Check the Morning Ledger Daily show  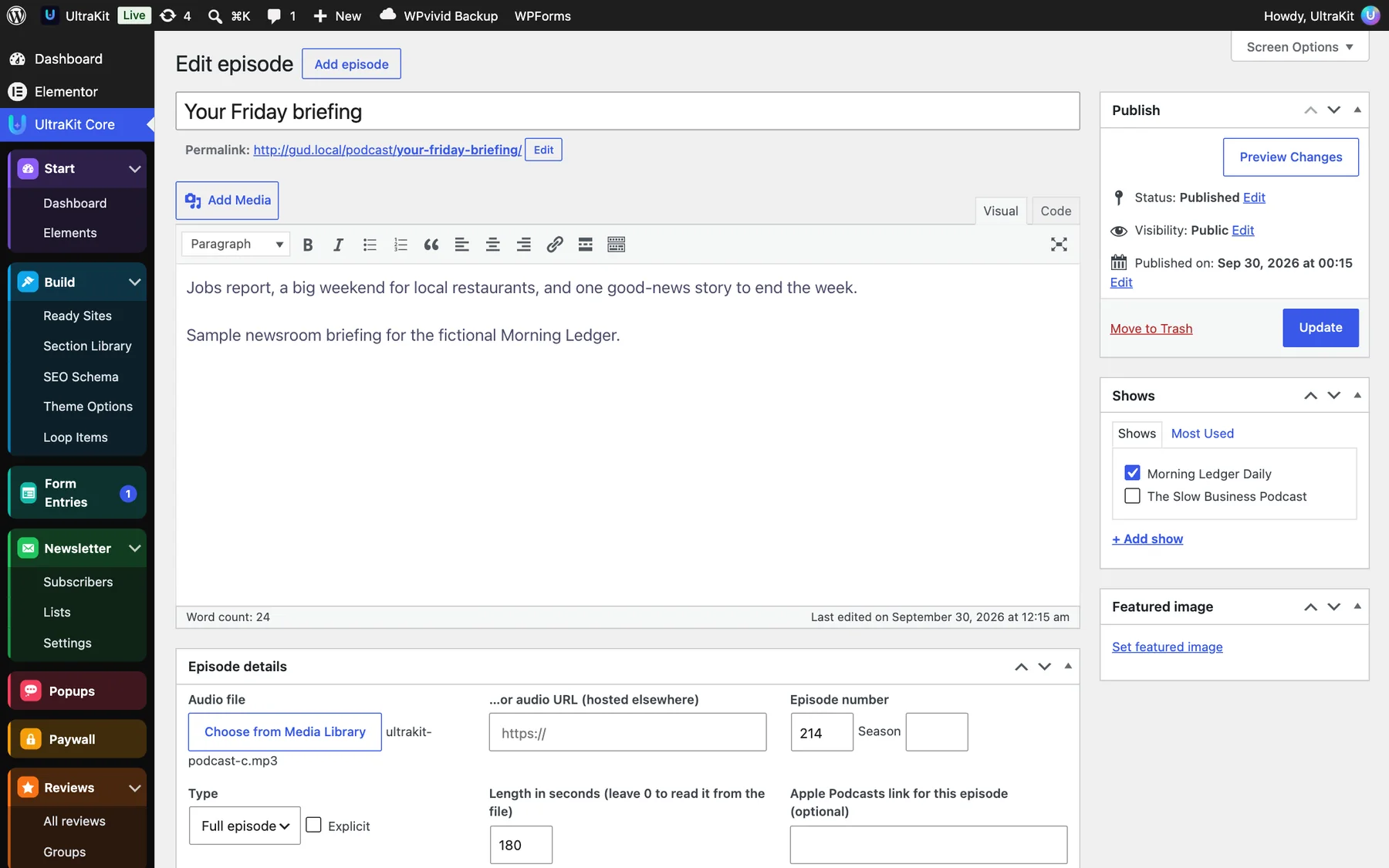point(1132,473)
